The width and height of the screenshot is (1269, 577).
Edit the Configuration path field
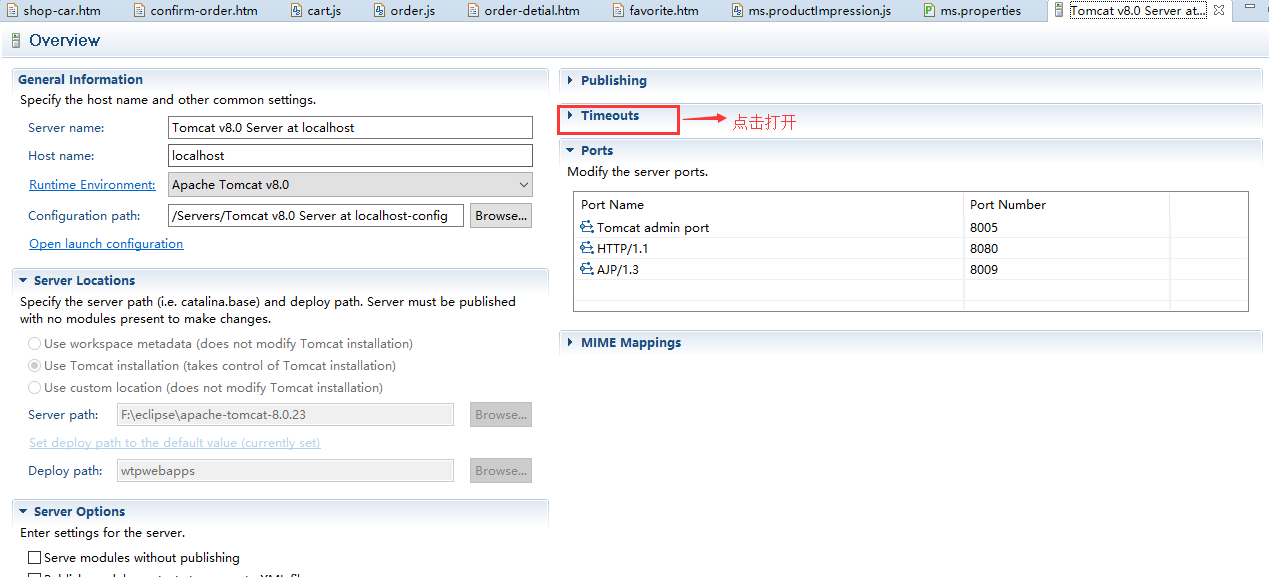(316, 215)
